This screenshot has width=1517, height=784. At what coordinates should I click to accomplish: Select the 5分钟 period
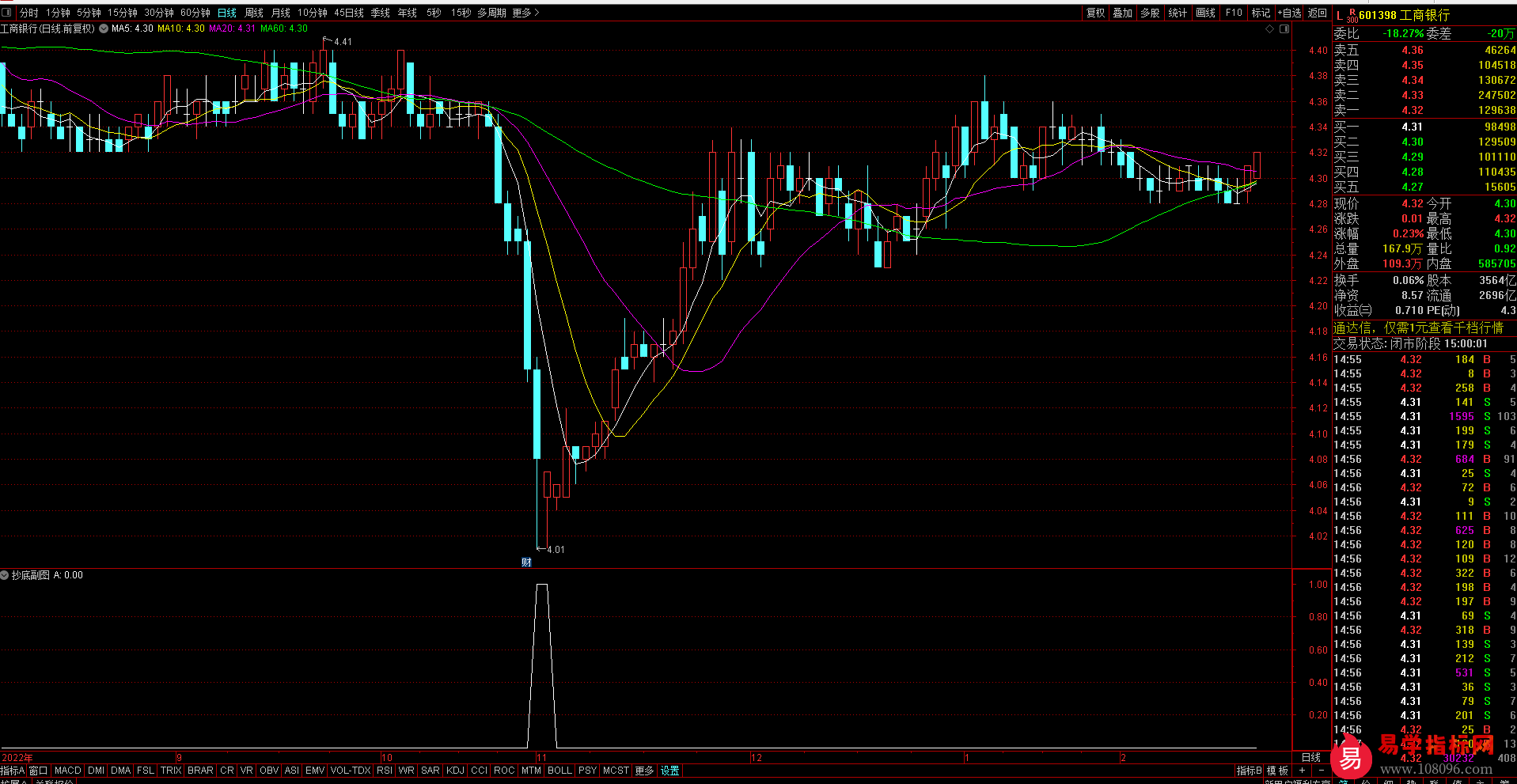(x=89, y=13)
